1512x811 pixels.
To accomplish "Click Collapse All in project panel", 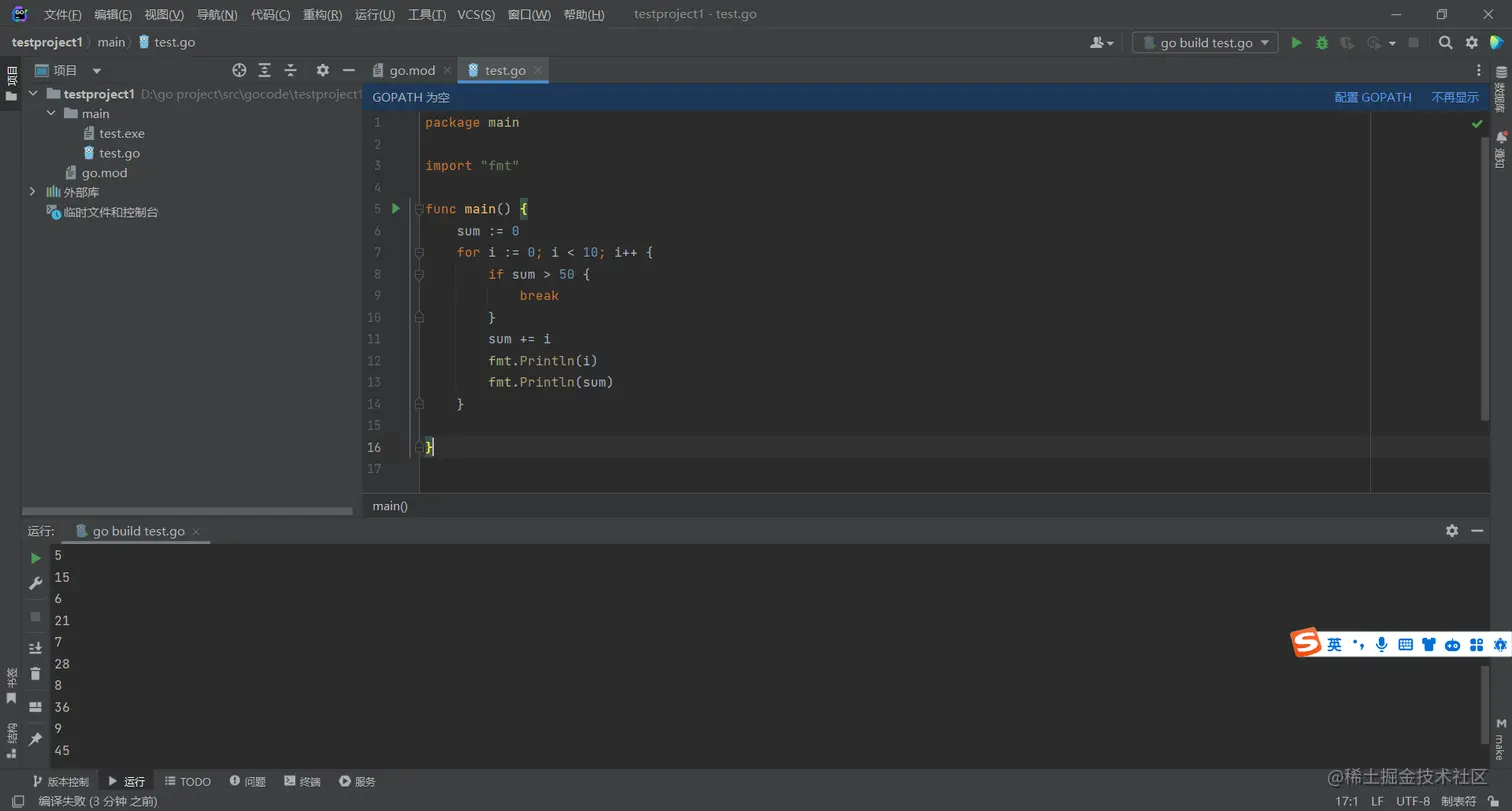I will pos(291,70).
